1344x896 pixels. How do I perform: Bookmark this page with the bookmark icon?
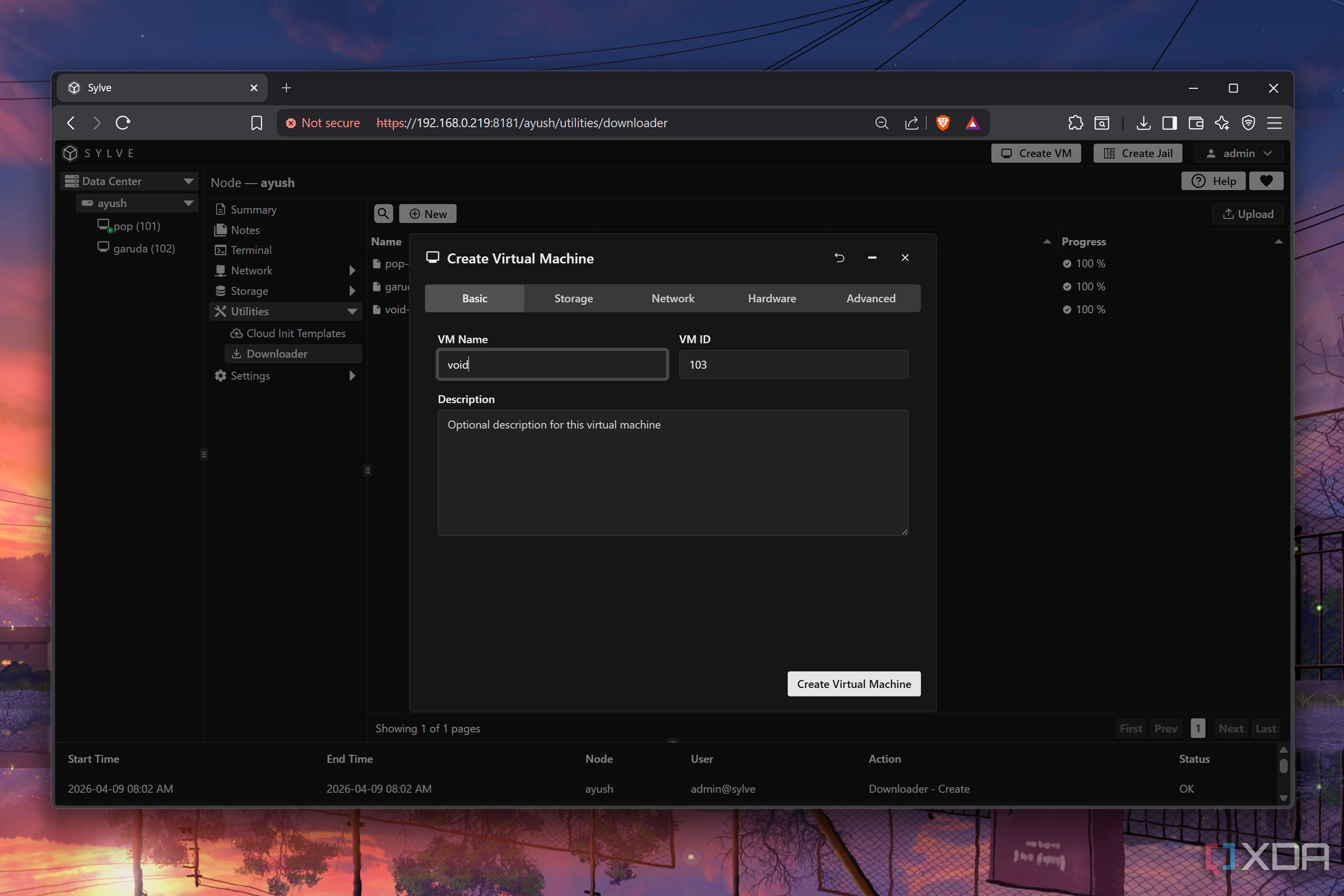click(x=257, y=123)
